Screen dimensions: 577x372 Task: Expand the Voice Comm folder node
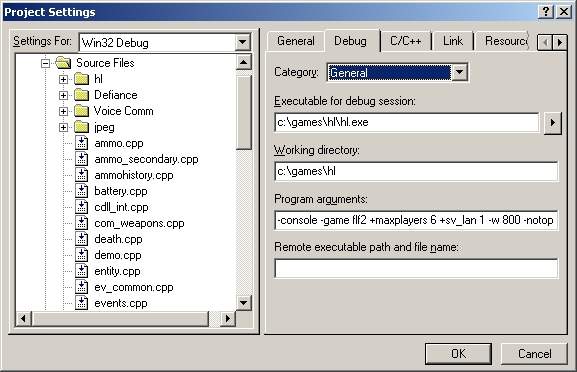[63, 111]
